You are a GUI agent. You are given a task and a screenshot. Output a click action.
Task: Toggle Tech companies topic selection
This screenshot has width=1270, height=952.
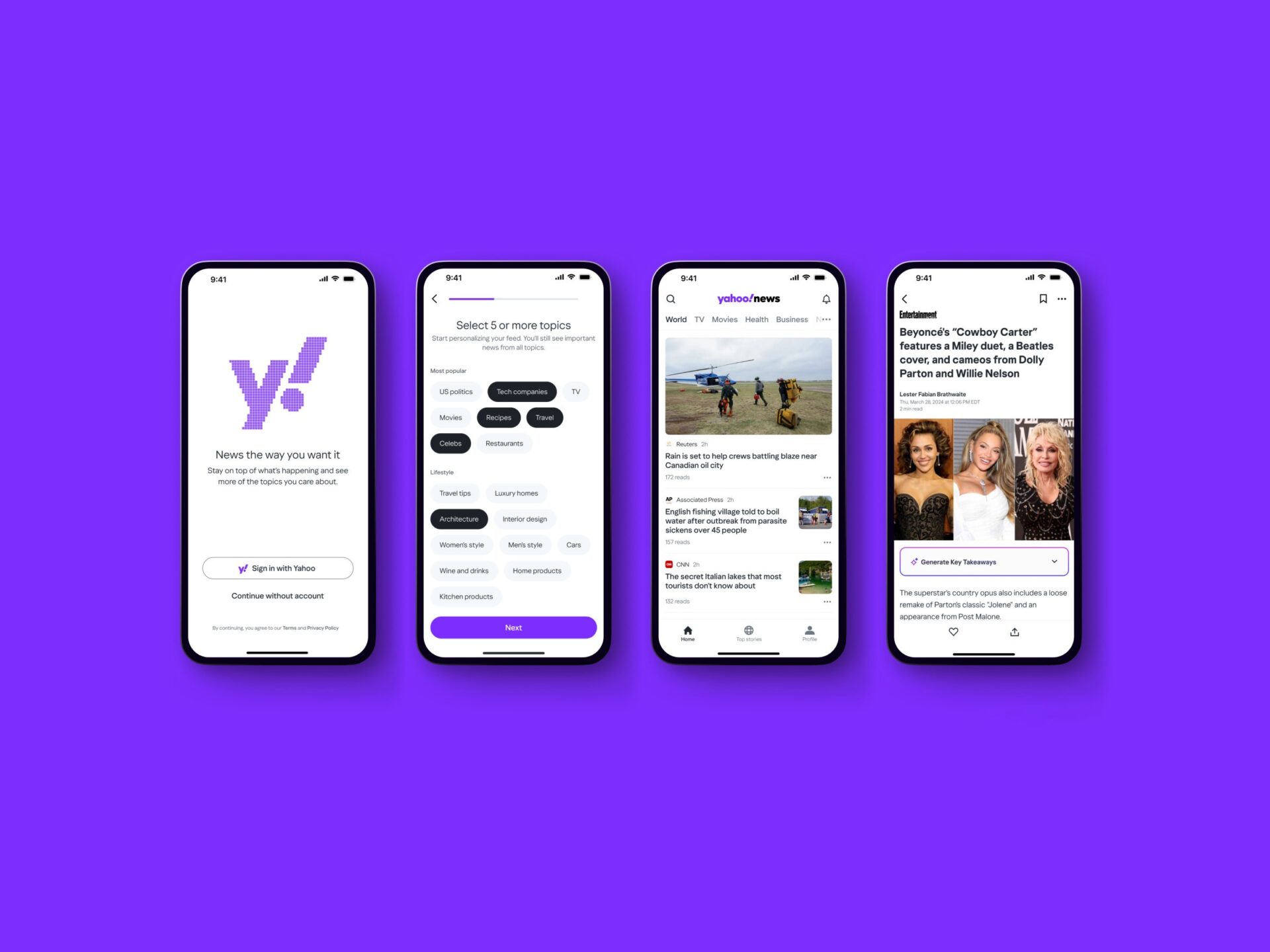click(522, 391)
